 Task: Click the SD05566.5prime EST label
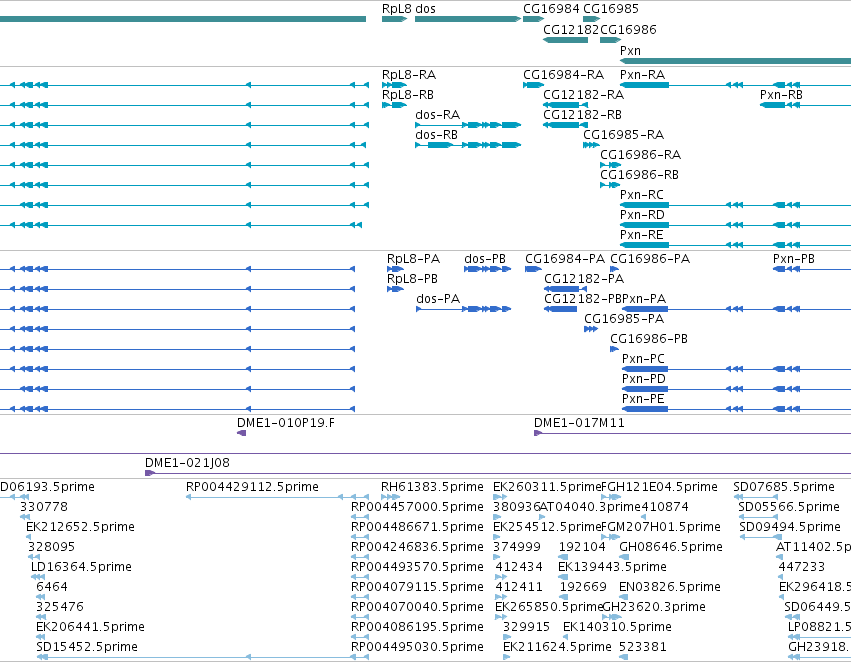789,507
